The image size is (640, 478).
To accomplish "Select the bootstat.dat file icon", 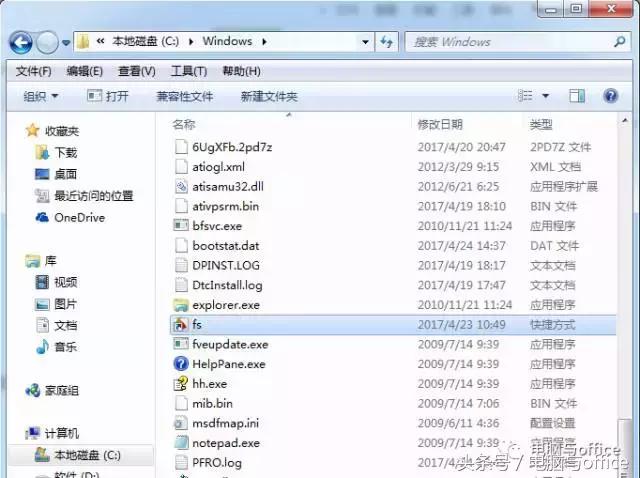I will (181, 246).
